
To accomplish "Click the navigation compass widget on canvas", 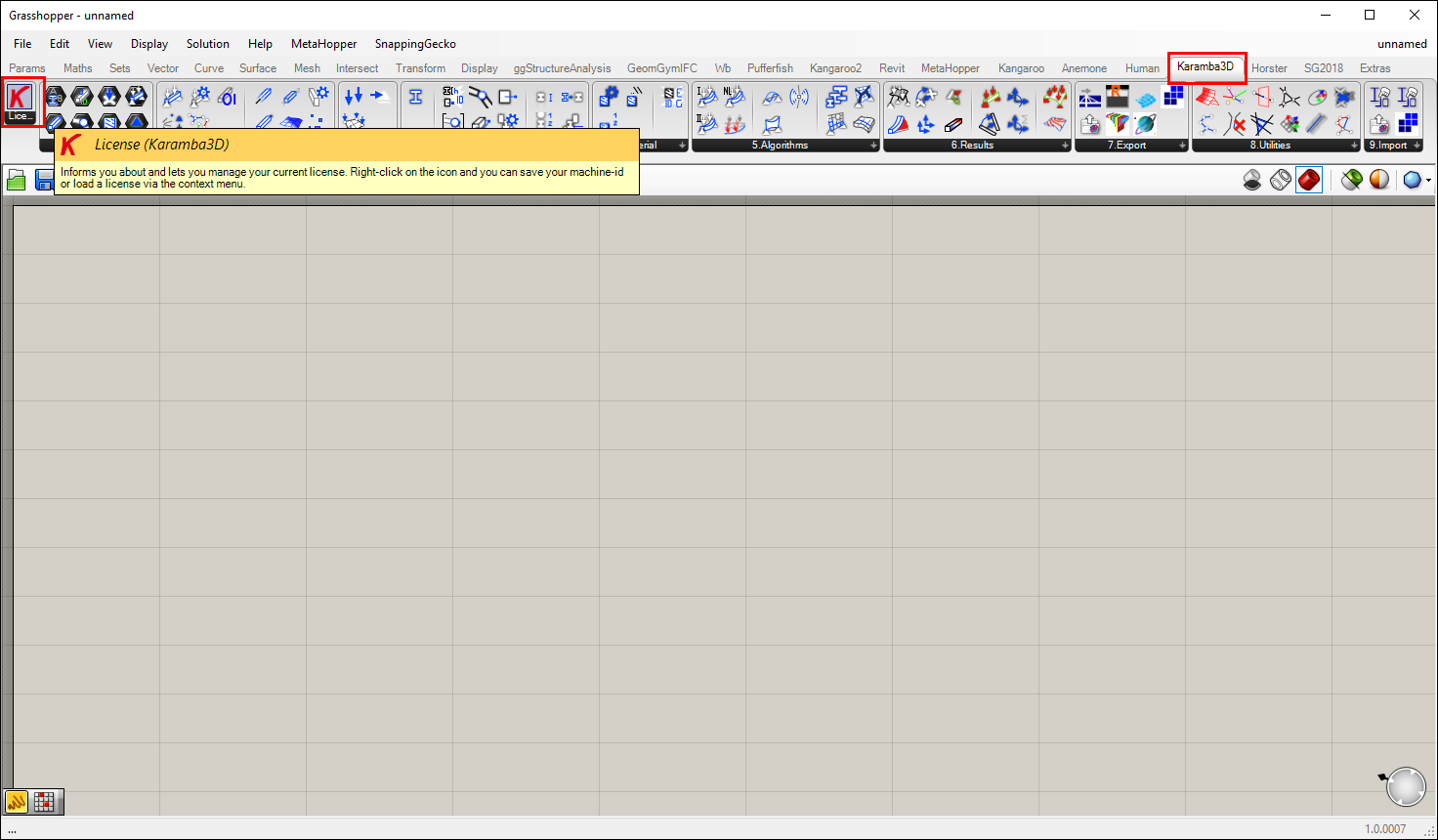I will (x=1405, y=786).
